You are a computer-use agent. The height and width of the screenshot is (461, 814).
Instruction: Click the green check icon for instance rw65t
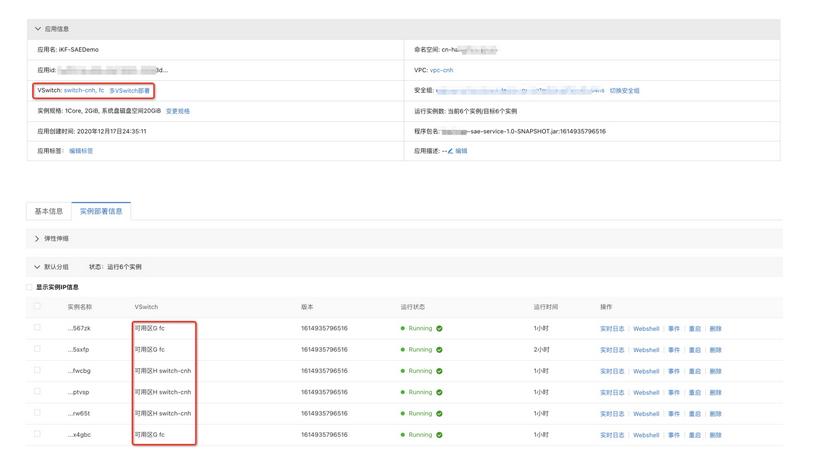click(x=439, y=414)
